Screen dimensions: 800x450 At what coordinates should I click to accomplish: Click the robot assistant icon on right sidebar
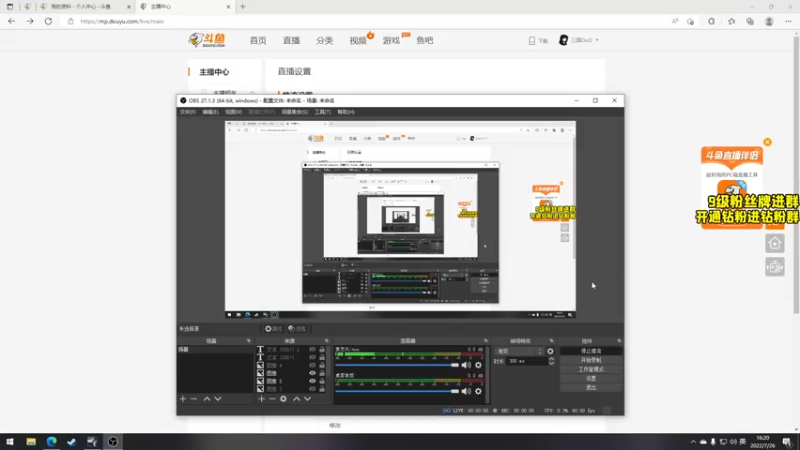pyautogui.click(x=774, y=267)
